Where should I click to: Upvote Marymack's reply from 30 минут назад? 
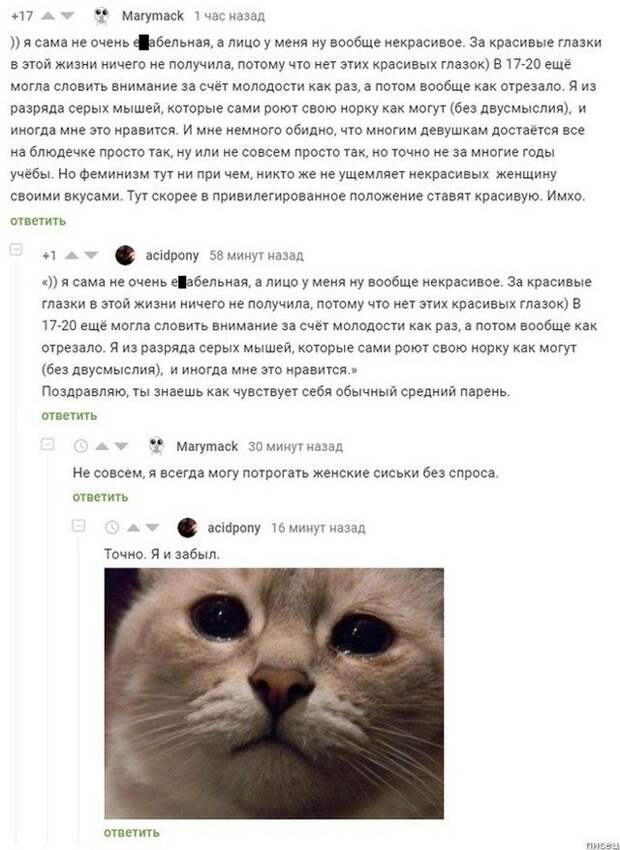coord(101,446)
